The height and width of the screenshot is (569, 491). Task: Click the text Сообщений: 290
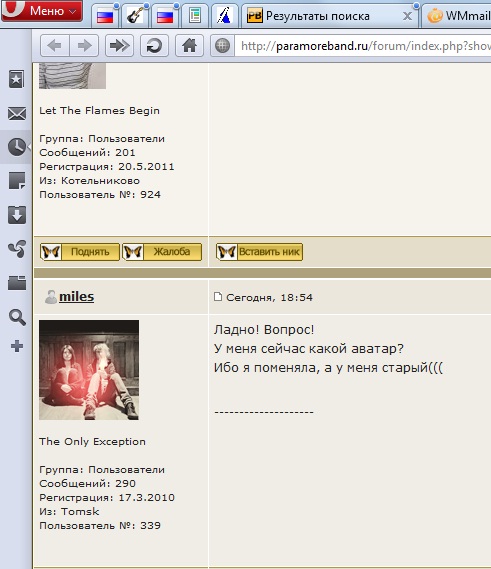click(87, 483)
